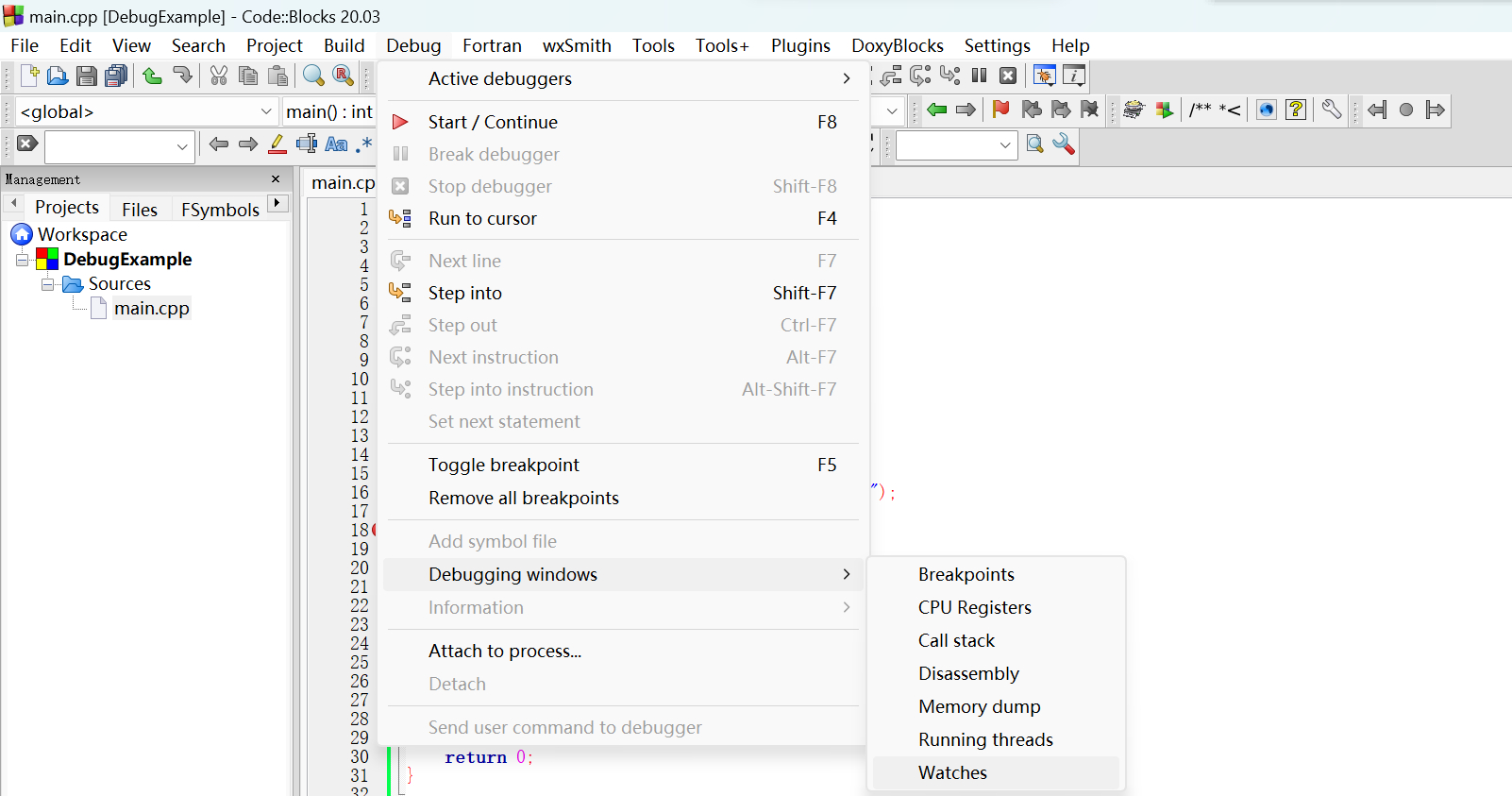Select main.cpp in the project tree

[x=151, y=309]
